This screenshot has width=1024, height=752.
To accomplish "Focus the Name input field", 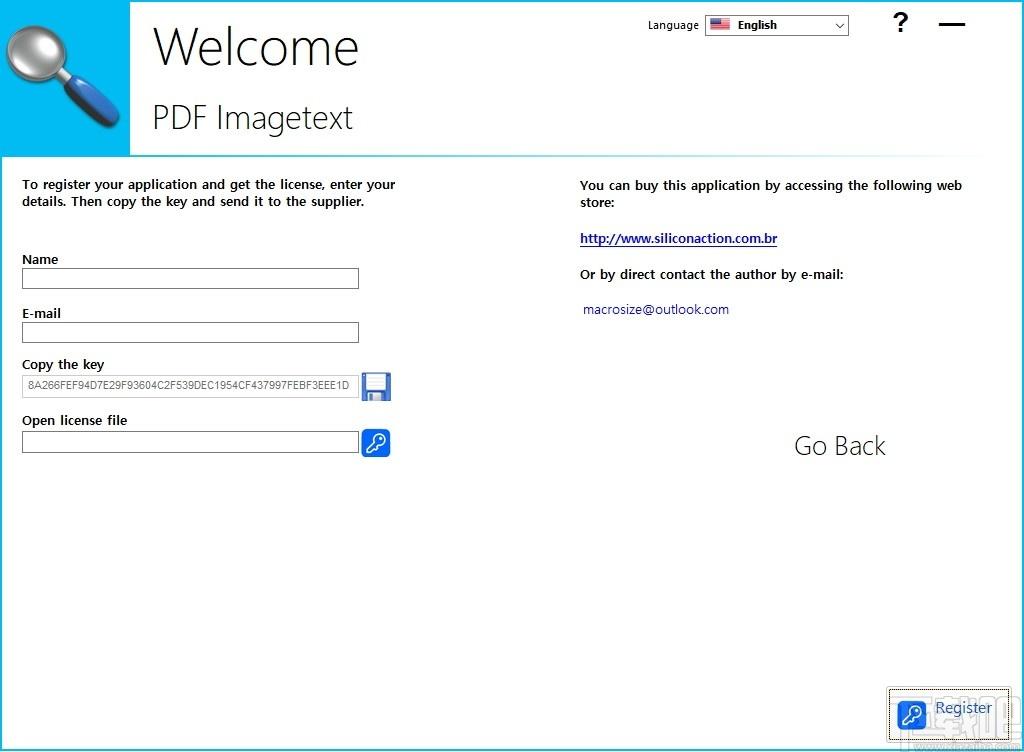I will (190, 279).
